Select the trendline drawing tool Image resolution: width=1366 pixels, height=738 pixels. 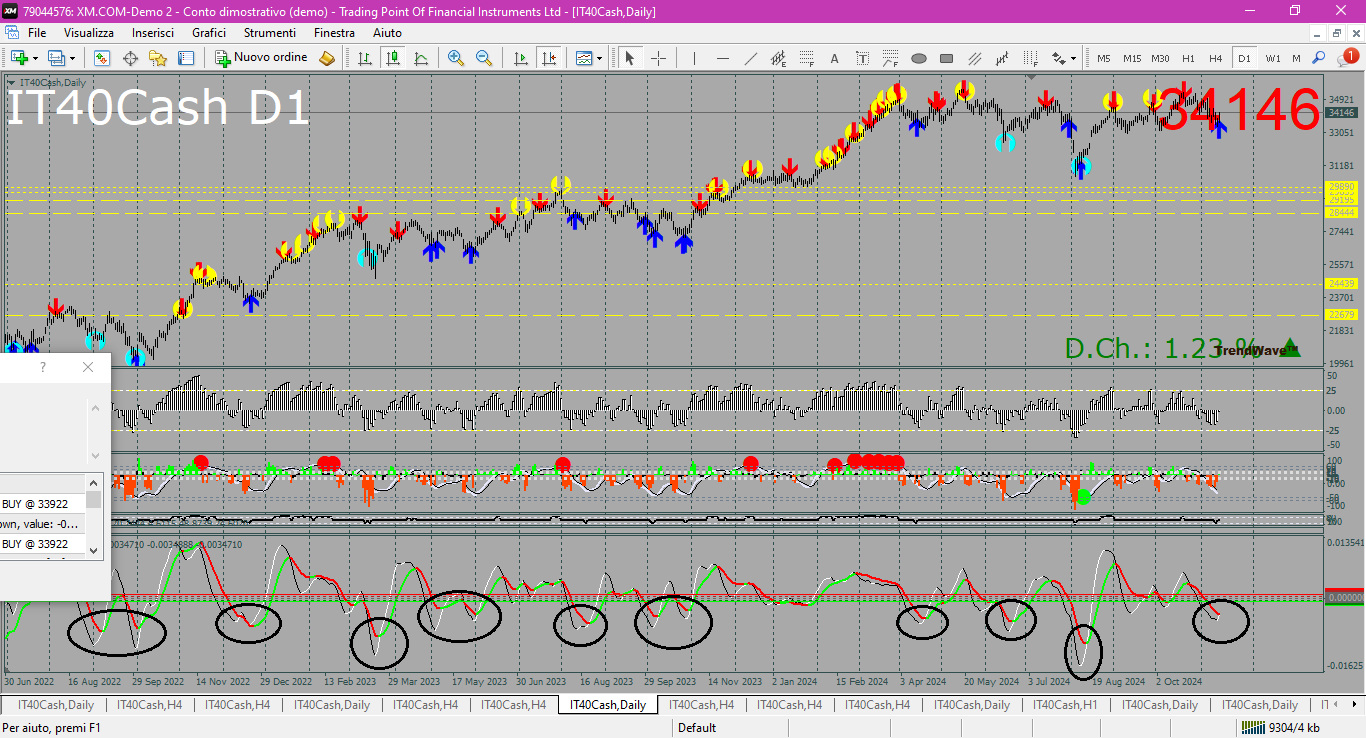(751, 58)
